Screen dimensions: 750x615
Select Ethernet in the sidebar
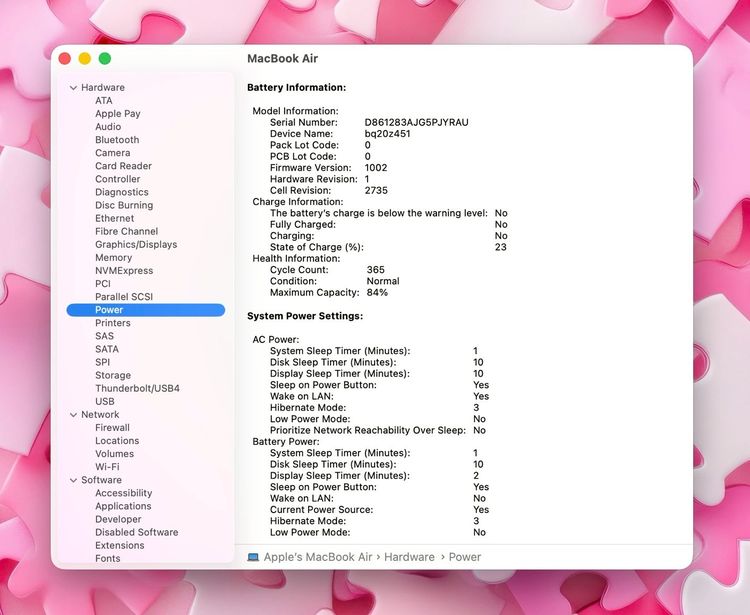[115, 218]
